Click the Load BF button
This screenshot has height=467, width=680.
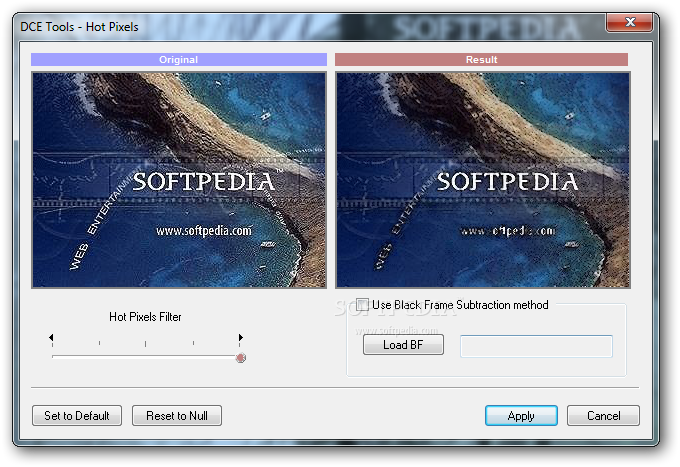coord(403,345)
